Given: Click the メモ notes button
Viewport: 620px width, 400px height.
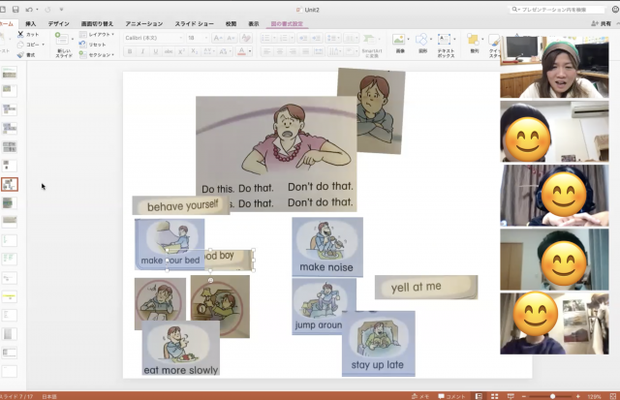Looking at the screenshot, I should click(x=420, y=396).
